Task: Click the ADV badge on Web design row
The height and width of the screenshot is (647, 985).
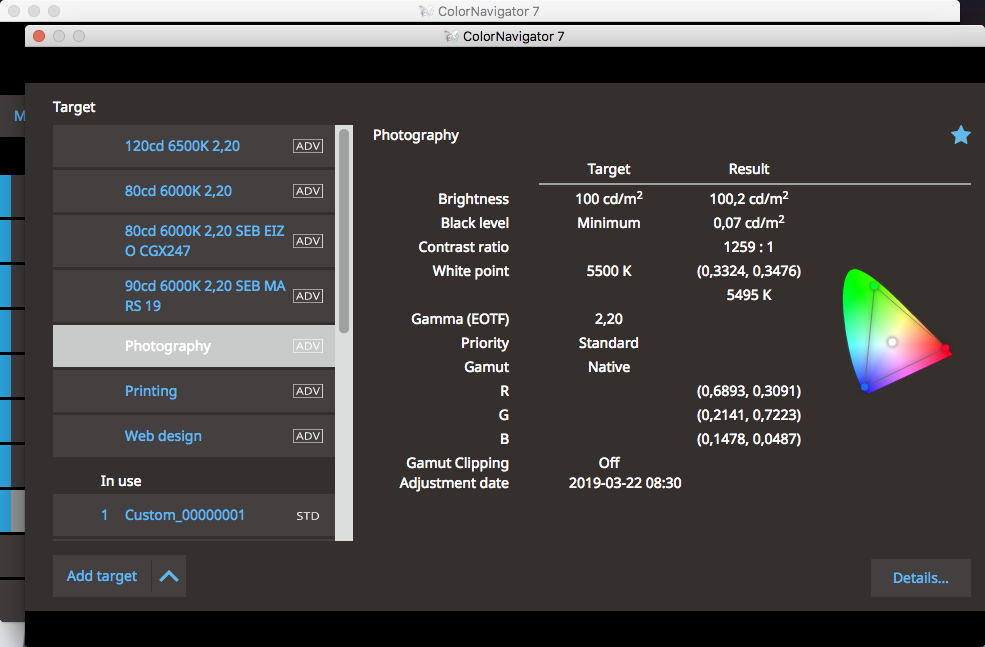Action: 308,436
